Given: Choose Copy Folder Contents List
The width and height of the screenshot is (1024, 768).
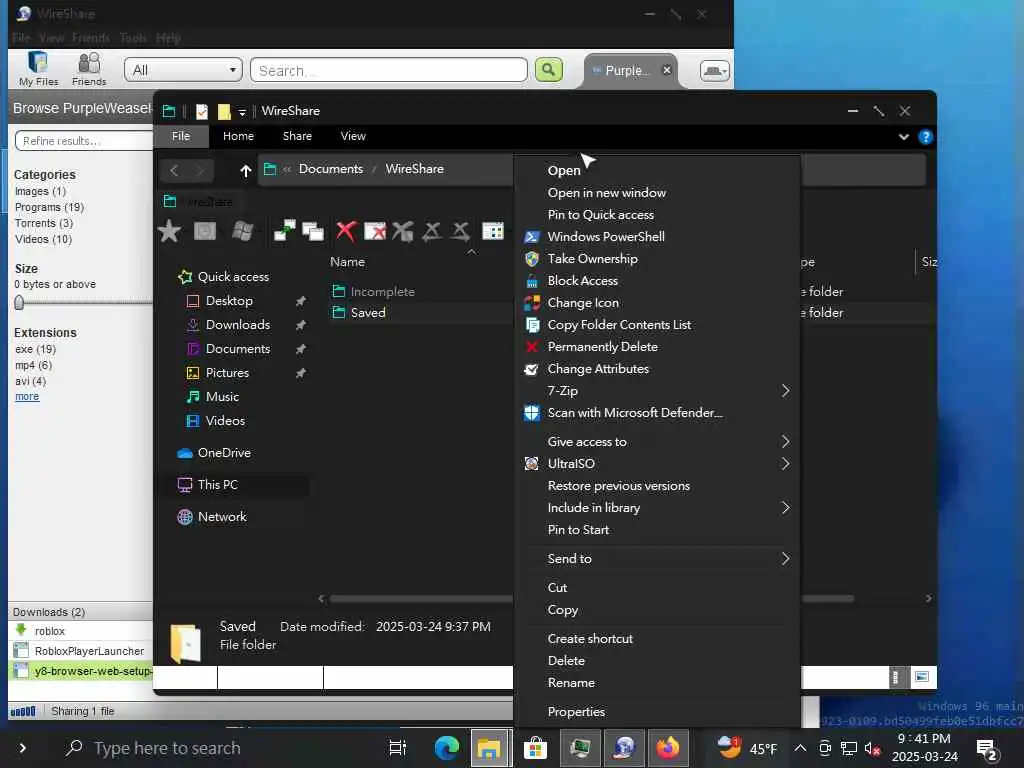Looking at the screenshot, I should pyautogui.click(x=619, y=325).
